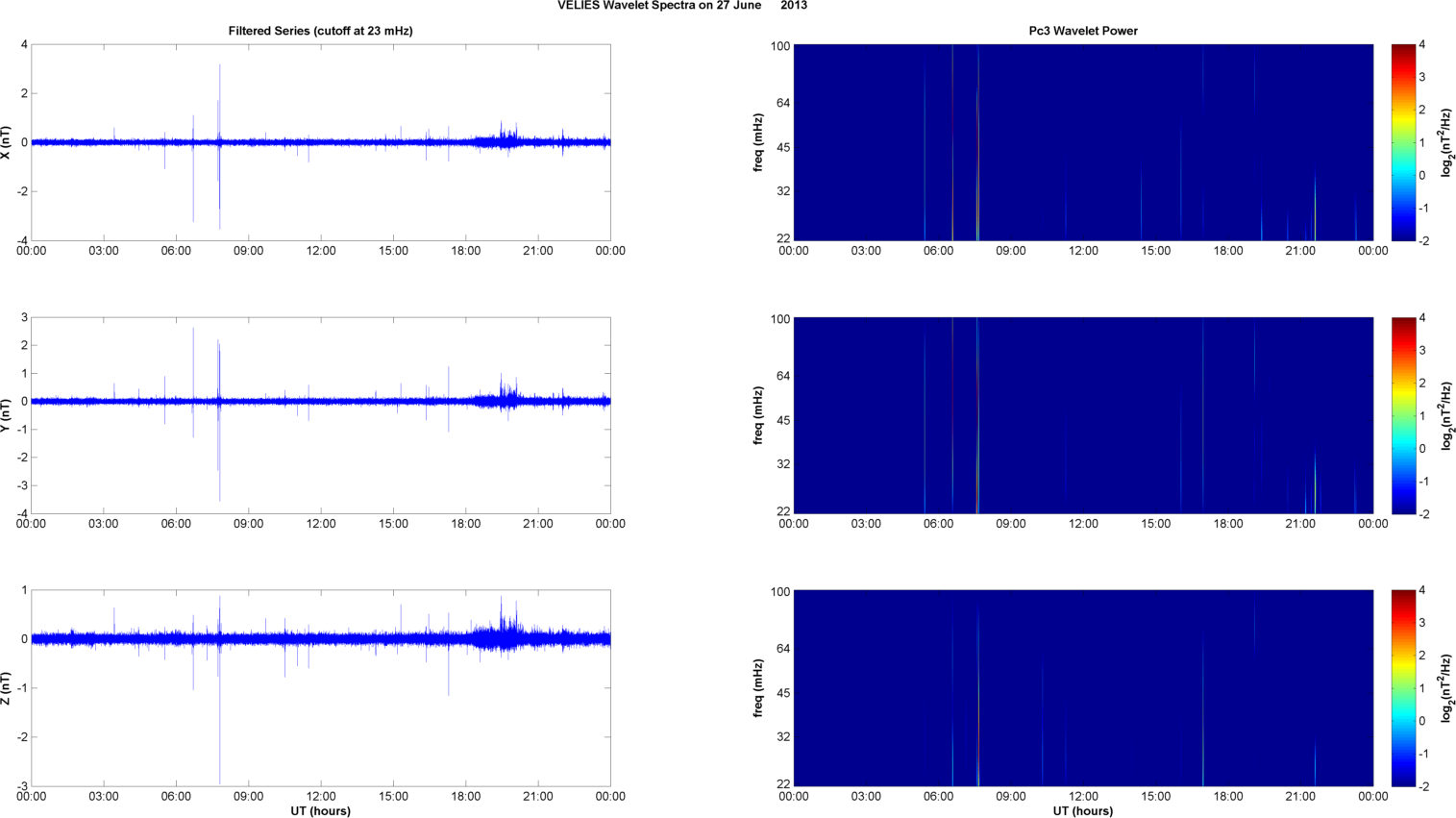Click the '1' tick label on the bottom colorbar
The image size is (1456, 818).
(x=1422, y=688)
